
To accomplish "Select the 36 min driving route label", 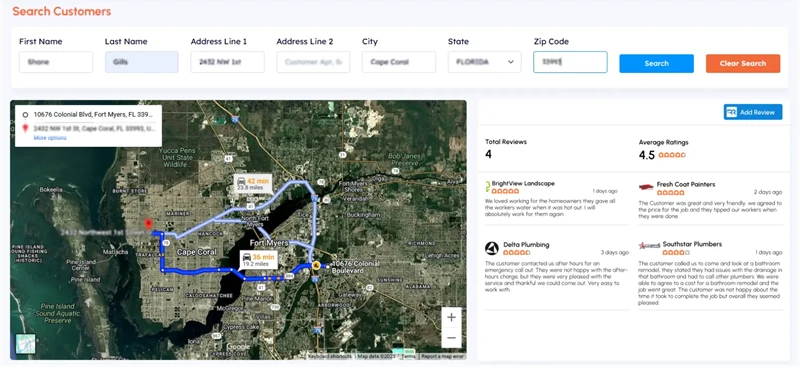I will (x=258, y=260).
